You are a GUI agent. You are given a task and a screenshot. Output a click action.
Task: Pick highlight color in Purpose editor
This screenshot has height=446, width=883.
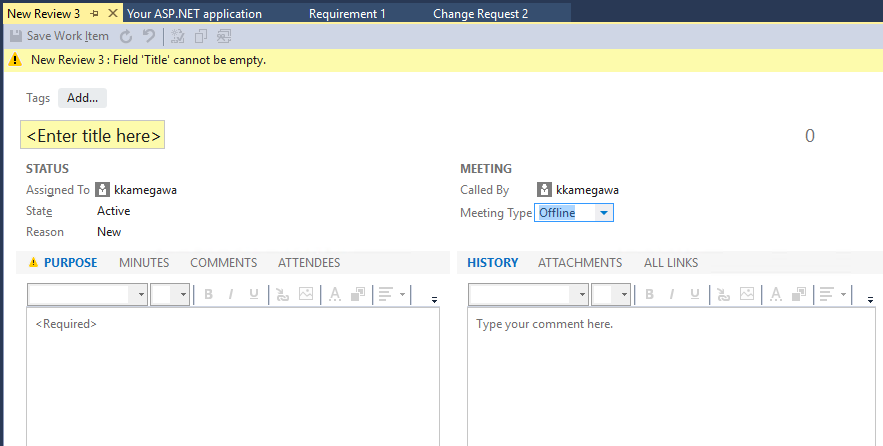point(358,294)
